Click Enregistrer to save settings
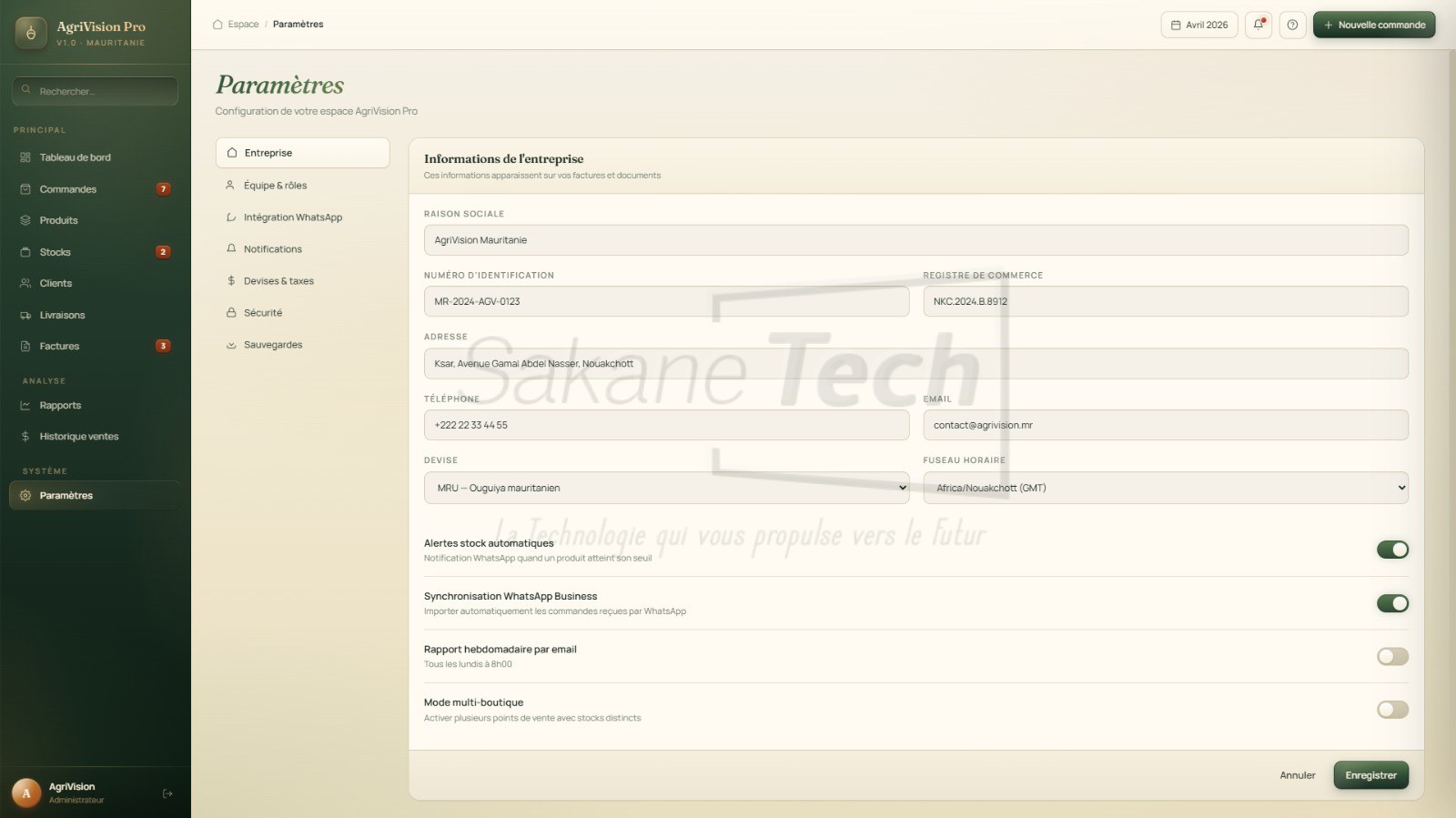 (1370, 775)
